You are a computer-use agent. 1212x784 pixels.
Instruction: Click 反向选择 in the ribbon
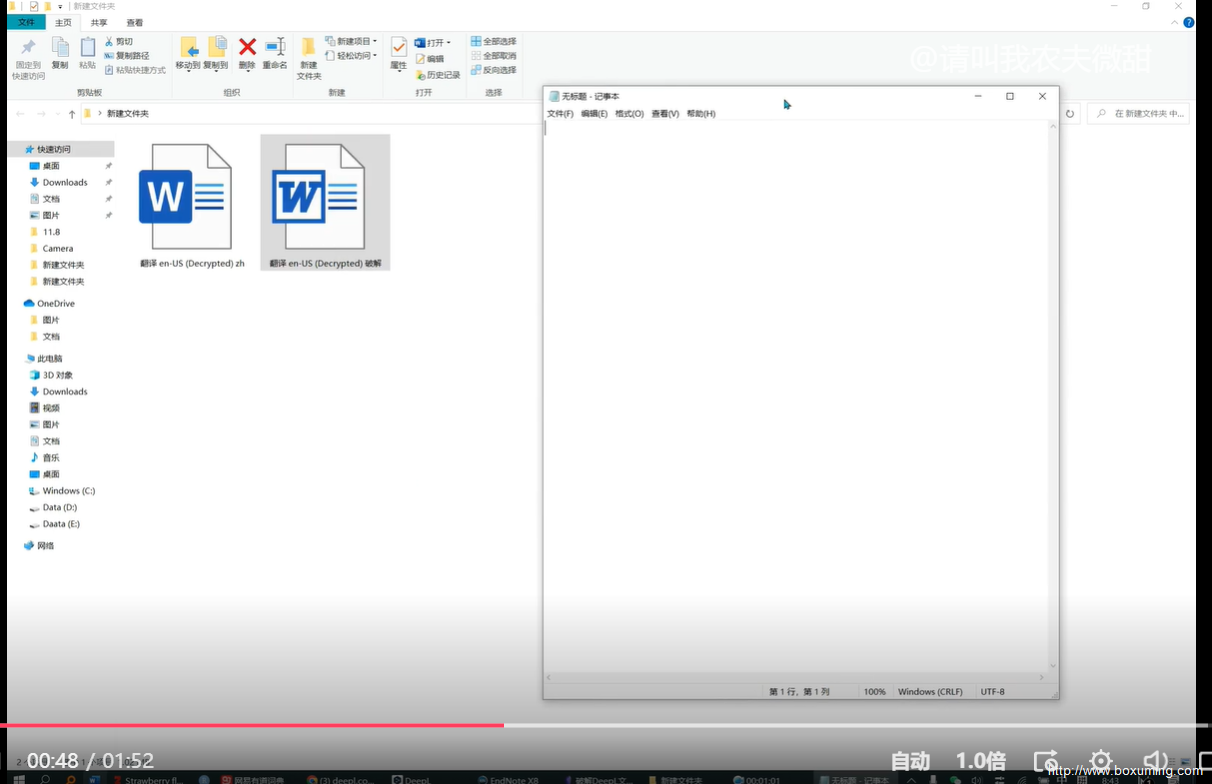tap(494, 70)
